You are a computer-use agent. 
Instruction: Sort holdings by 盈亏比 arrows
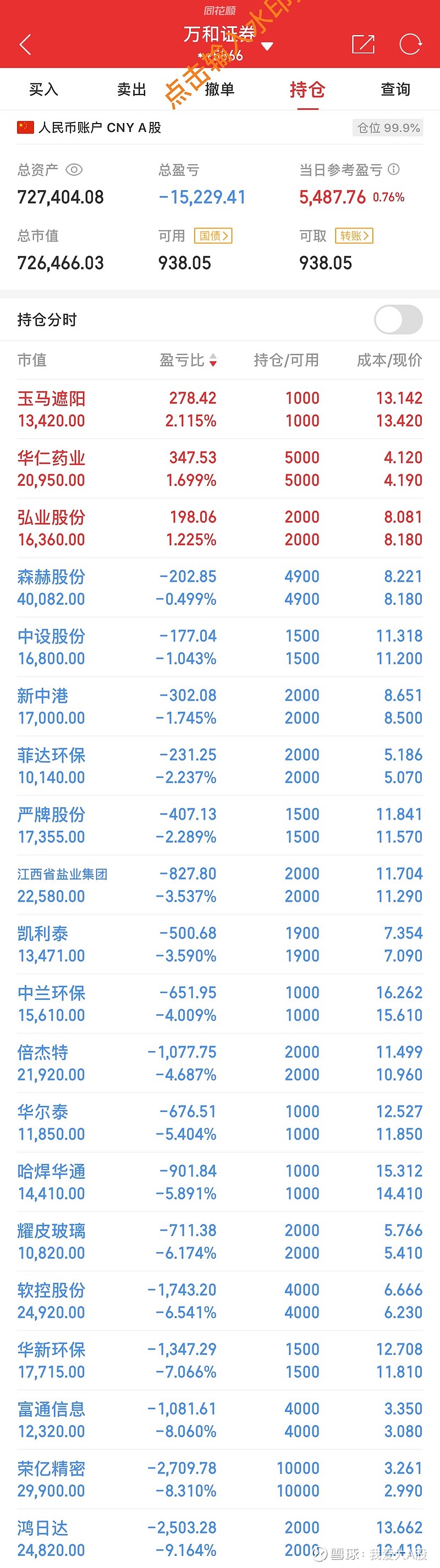213,360
